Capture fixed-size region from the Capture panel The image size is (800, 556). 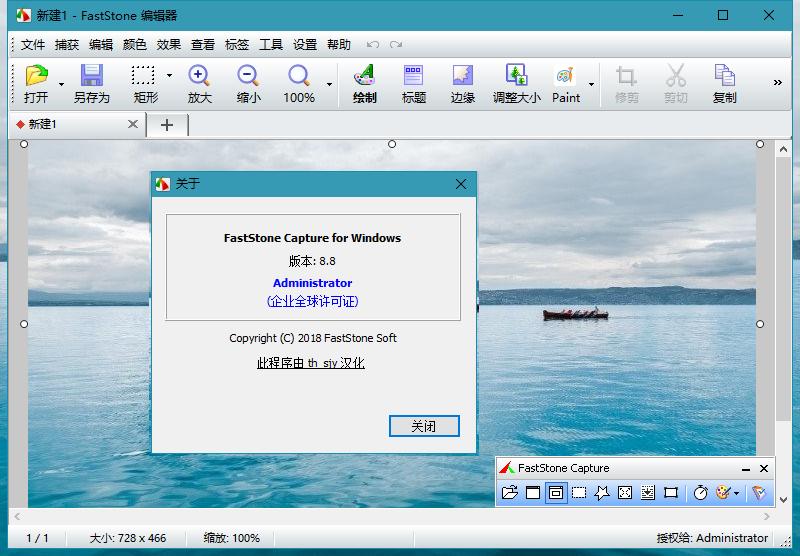point(671,492)
